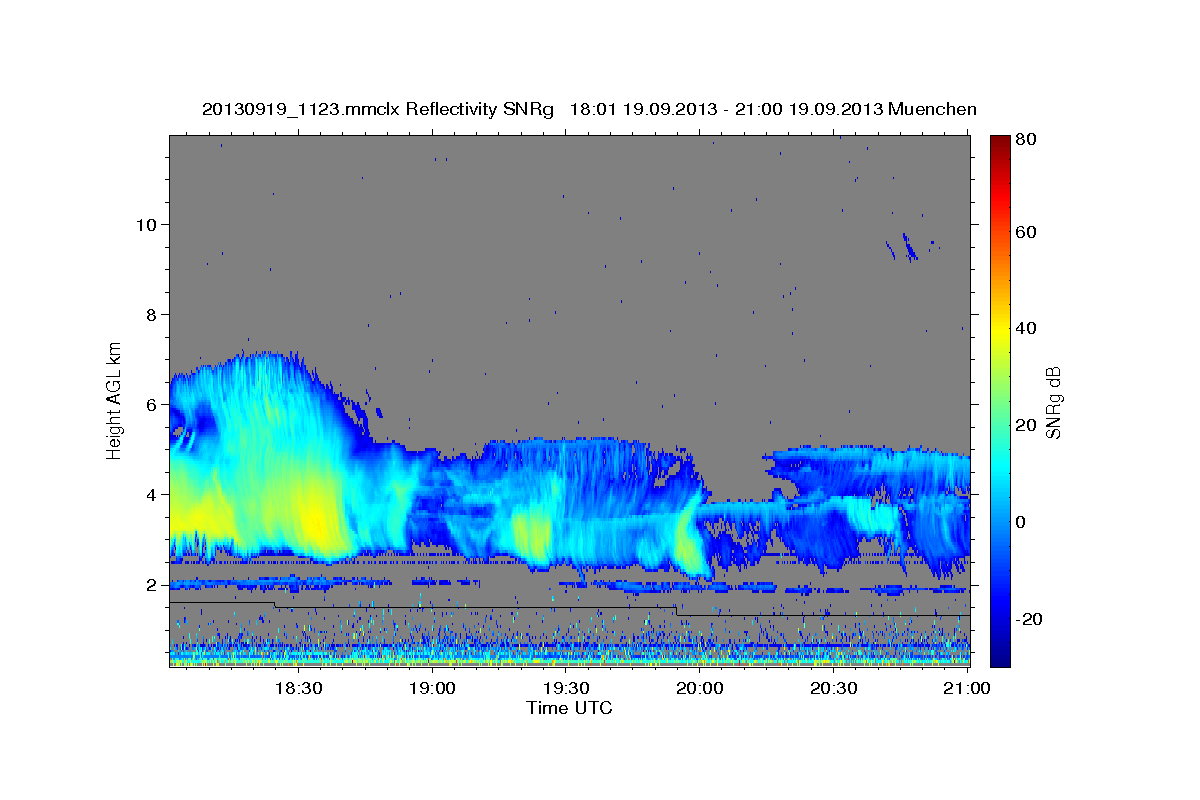Click the 'SNRg dB' colorbar label

point(1053,403)
